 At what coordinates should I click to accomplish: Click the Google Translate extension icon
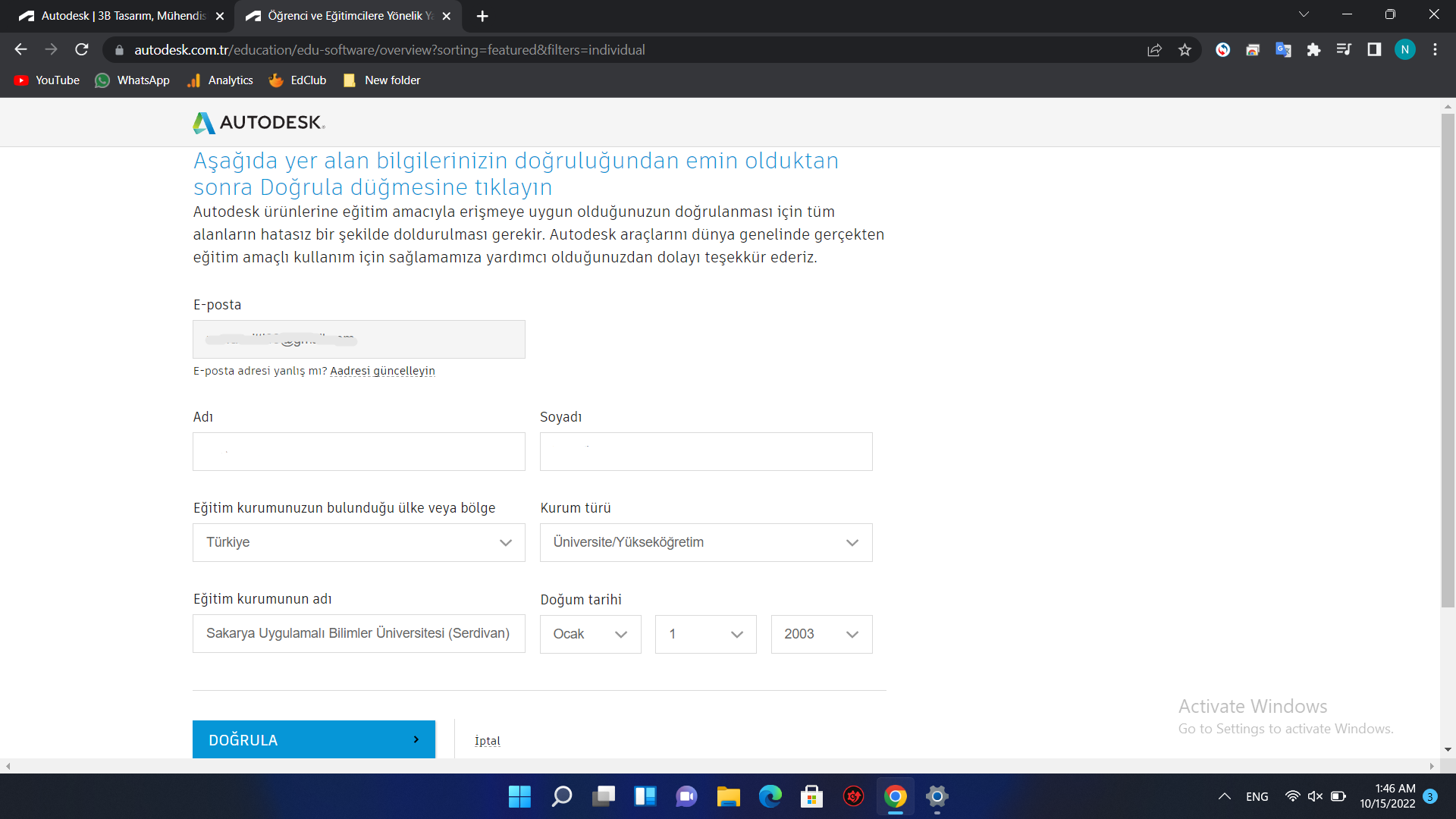point(1283,50)
